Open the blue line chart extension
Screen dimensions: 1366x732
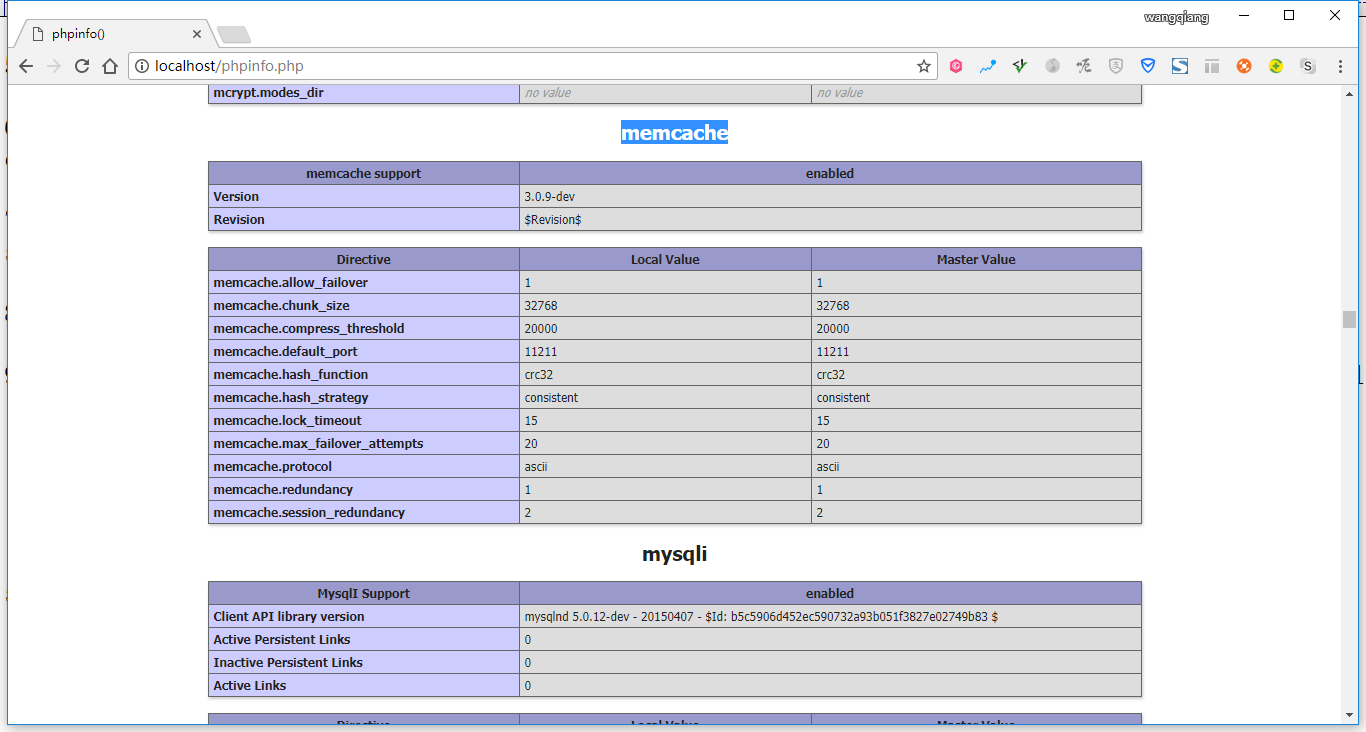pyautogui.click(x=988, y=66)
